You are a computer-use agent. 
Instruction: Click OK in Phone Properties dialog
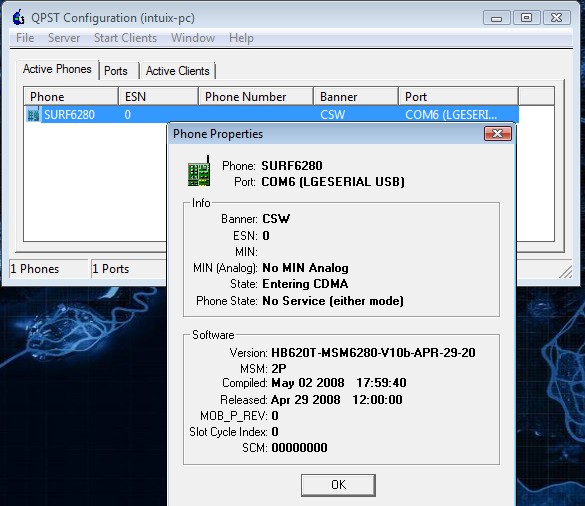click(x=338, y=485)
